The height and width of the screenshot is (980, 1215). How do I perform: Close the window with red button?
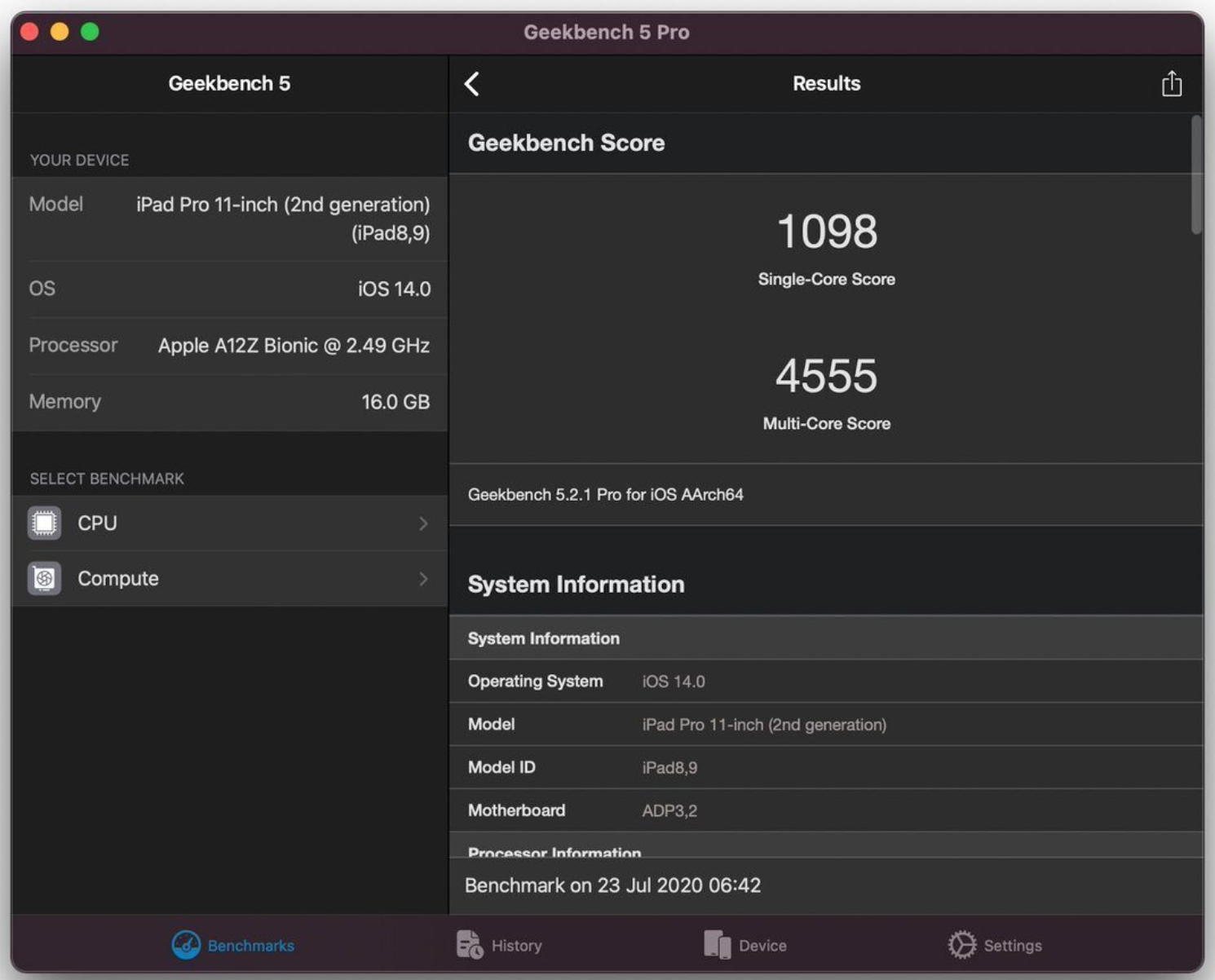click(x=29, y=32)
